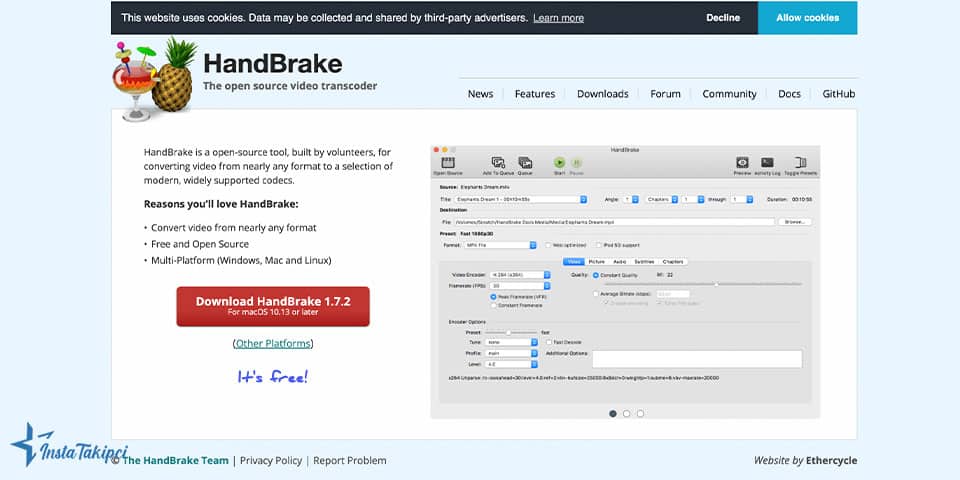Open The HandBrake Team footer link
The height and width of the screenshot is (480, 960).
[176, 460]
